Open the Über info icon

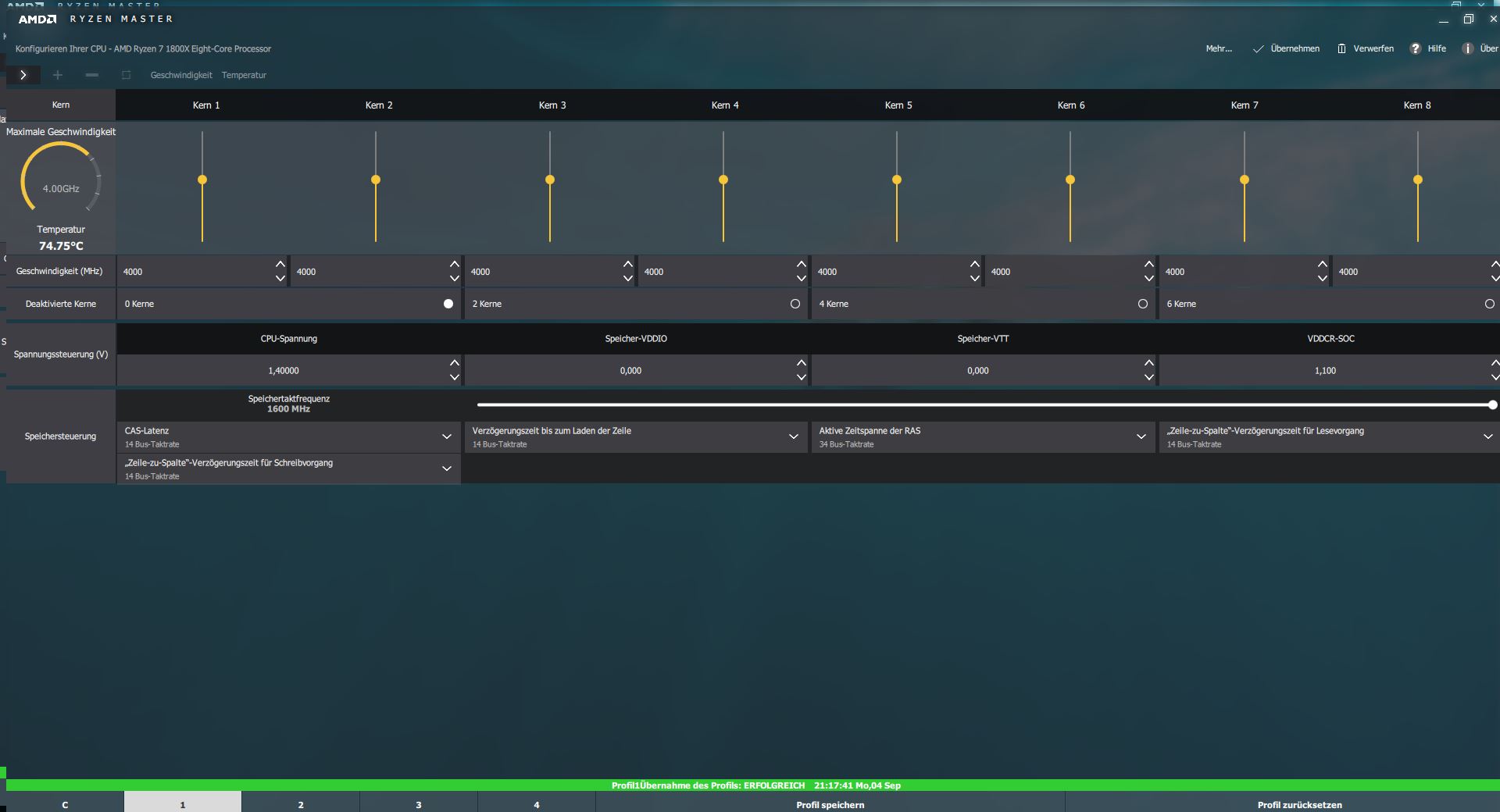[x=1467, y=48]
